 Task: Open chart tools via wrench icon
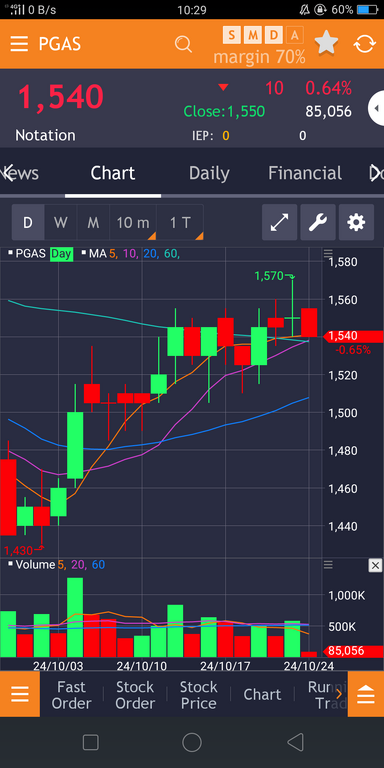318,222
